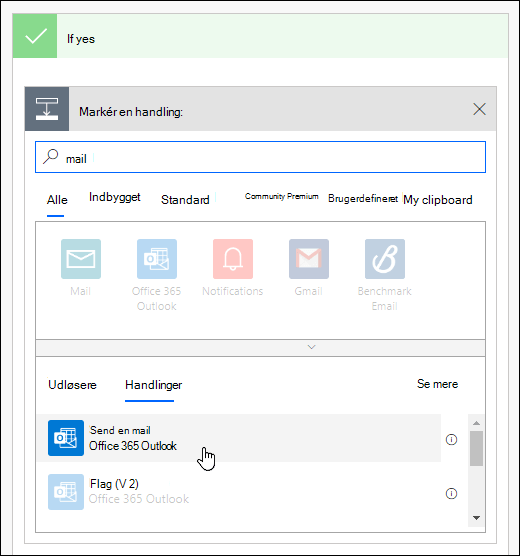Pick the Notifications connector icon
520x556 pixels.
(x=233, y=259)
